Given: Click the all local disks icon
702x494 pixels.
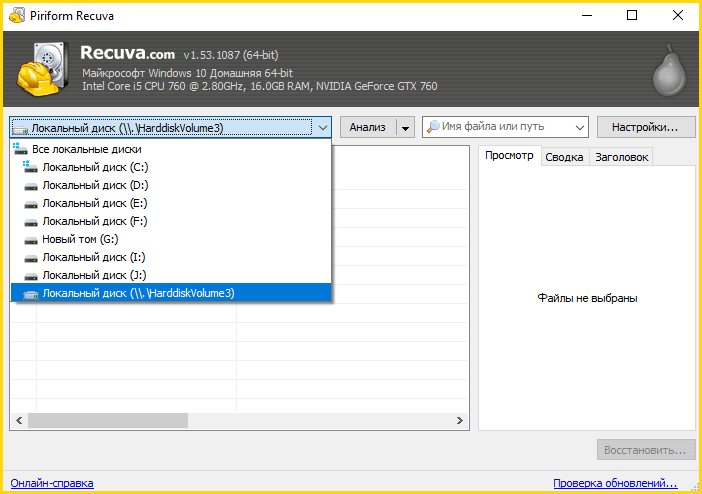Looking at the screenshot, I should coord(20,149).
